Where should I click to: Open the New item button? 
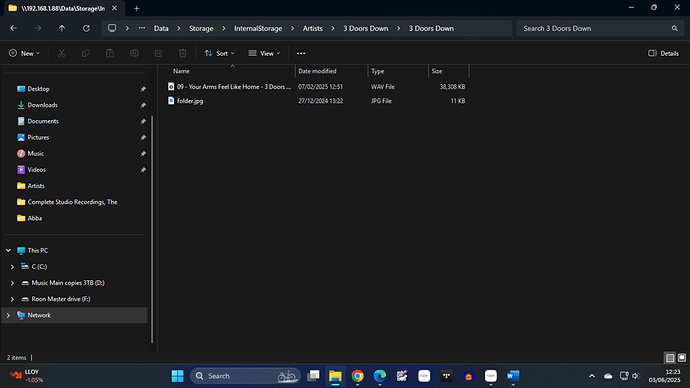24,53
